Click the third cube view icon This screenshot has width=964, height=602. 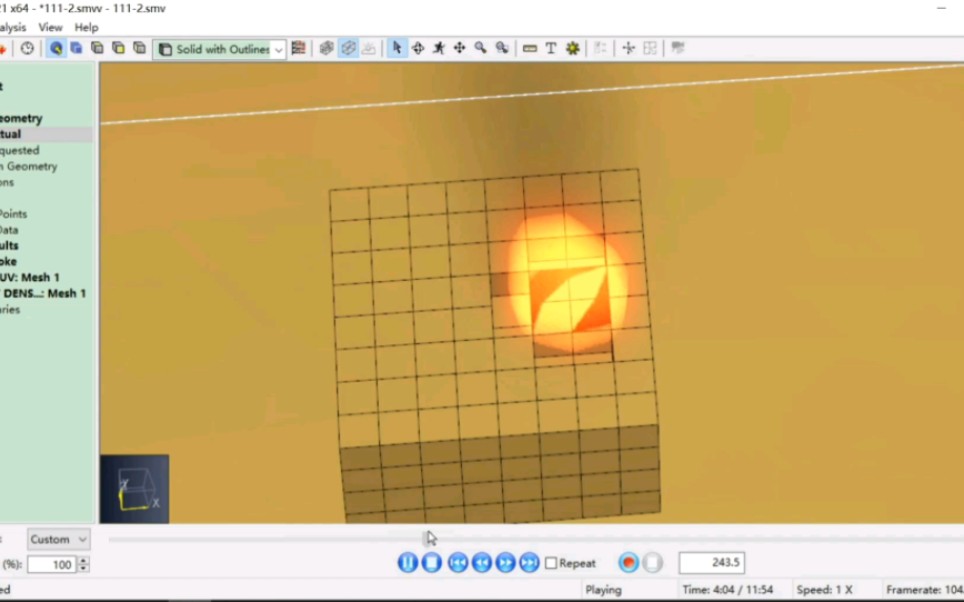click(97, 48)
